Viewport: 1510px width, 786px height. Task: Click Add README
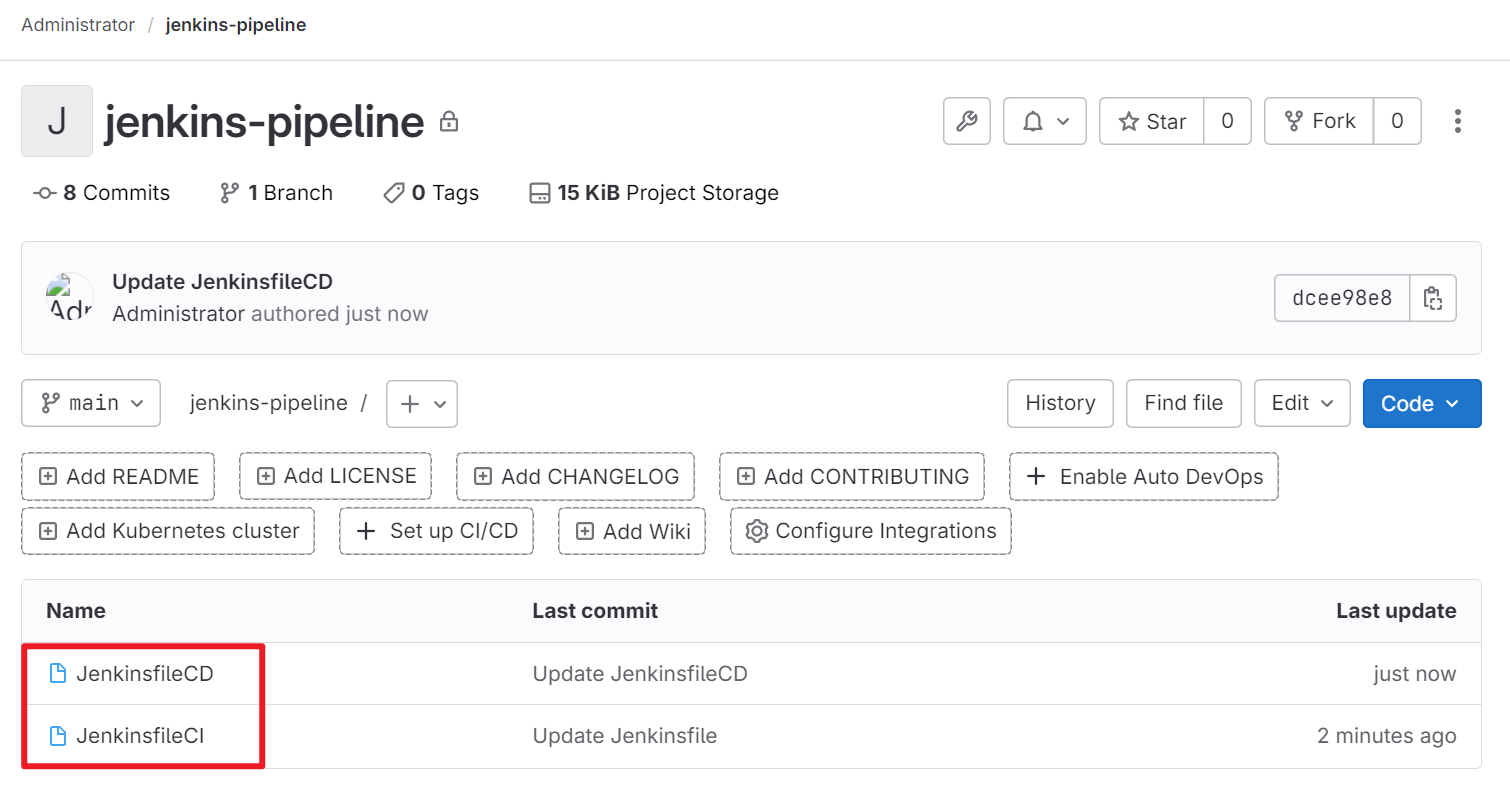pos(119,476)
